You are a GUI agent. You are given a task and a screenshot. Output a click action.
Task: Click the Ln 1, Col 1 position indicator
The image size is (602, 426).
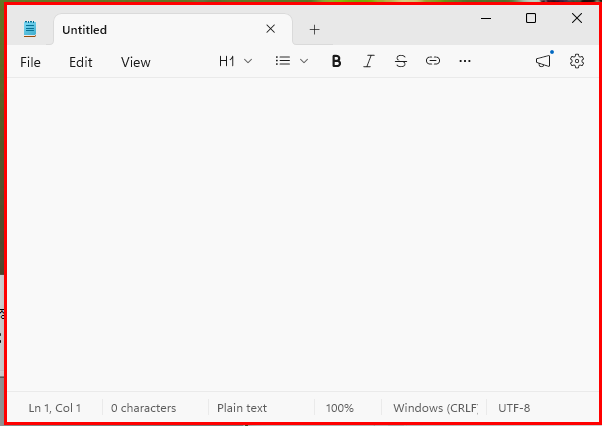pyautogui.click(x=55, y=408)
